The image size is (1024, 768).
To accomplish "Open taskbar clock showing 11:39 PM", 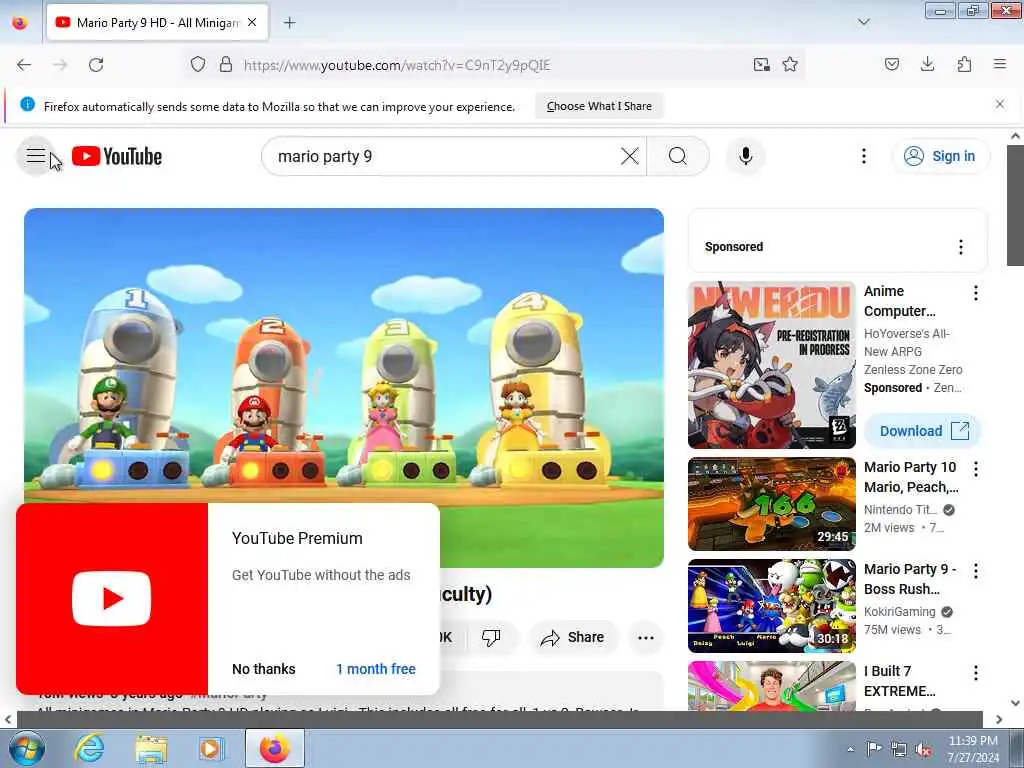I will coord(972,749).
